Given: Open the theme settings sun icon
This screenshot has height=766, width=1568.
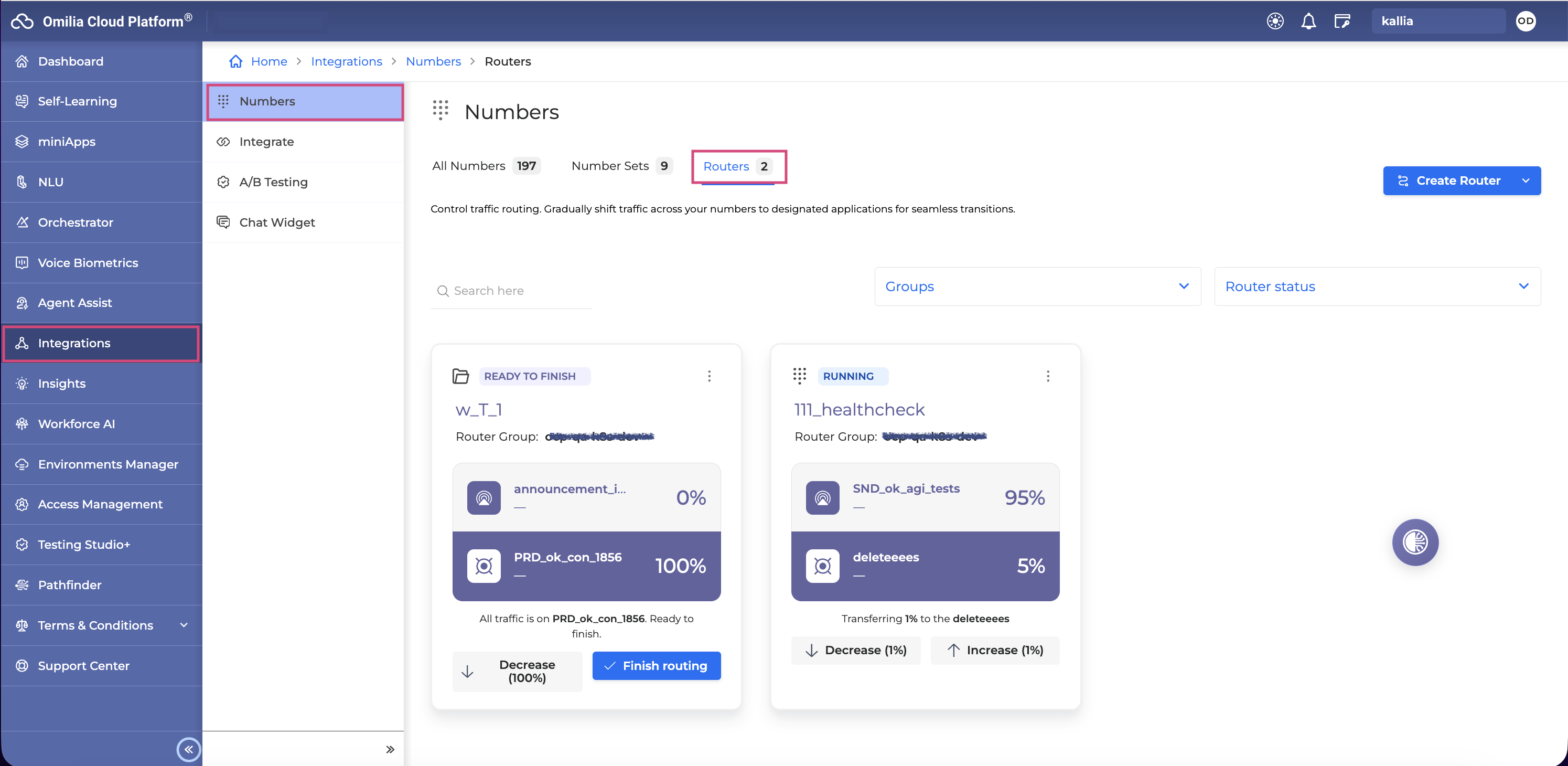Looking at the screenshot, I should tap(1275, 22).
